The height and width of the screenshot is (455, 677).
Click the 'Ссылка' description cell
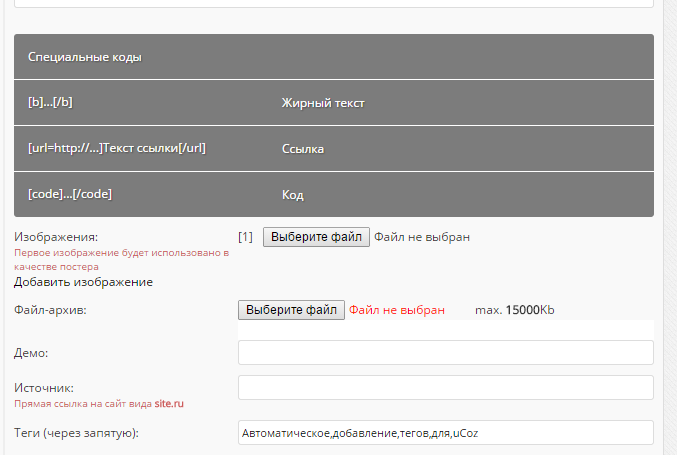[303, 149]
